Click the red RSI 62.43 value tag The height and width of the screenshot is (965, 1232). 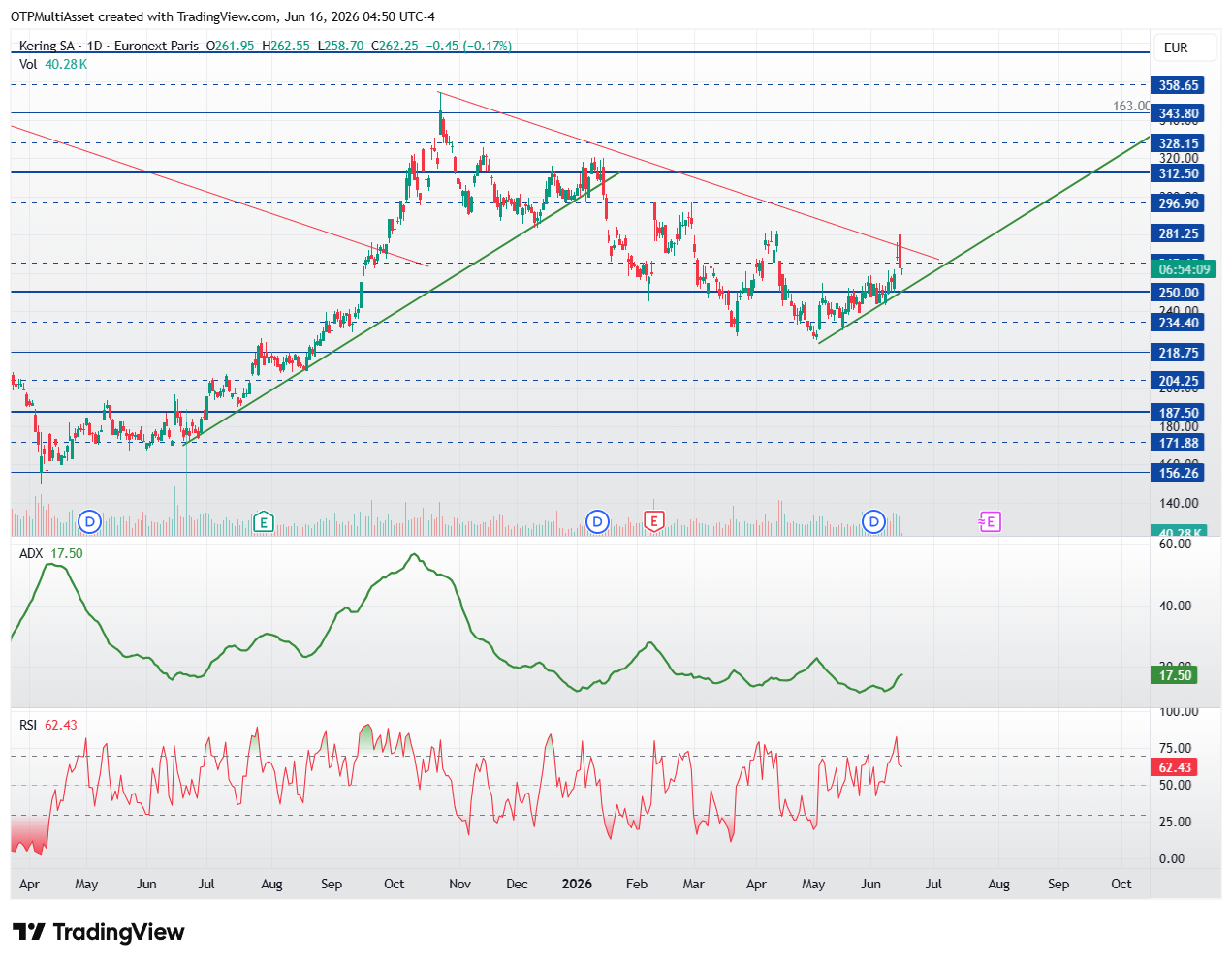1175,767
